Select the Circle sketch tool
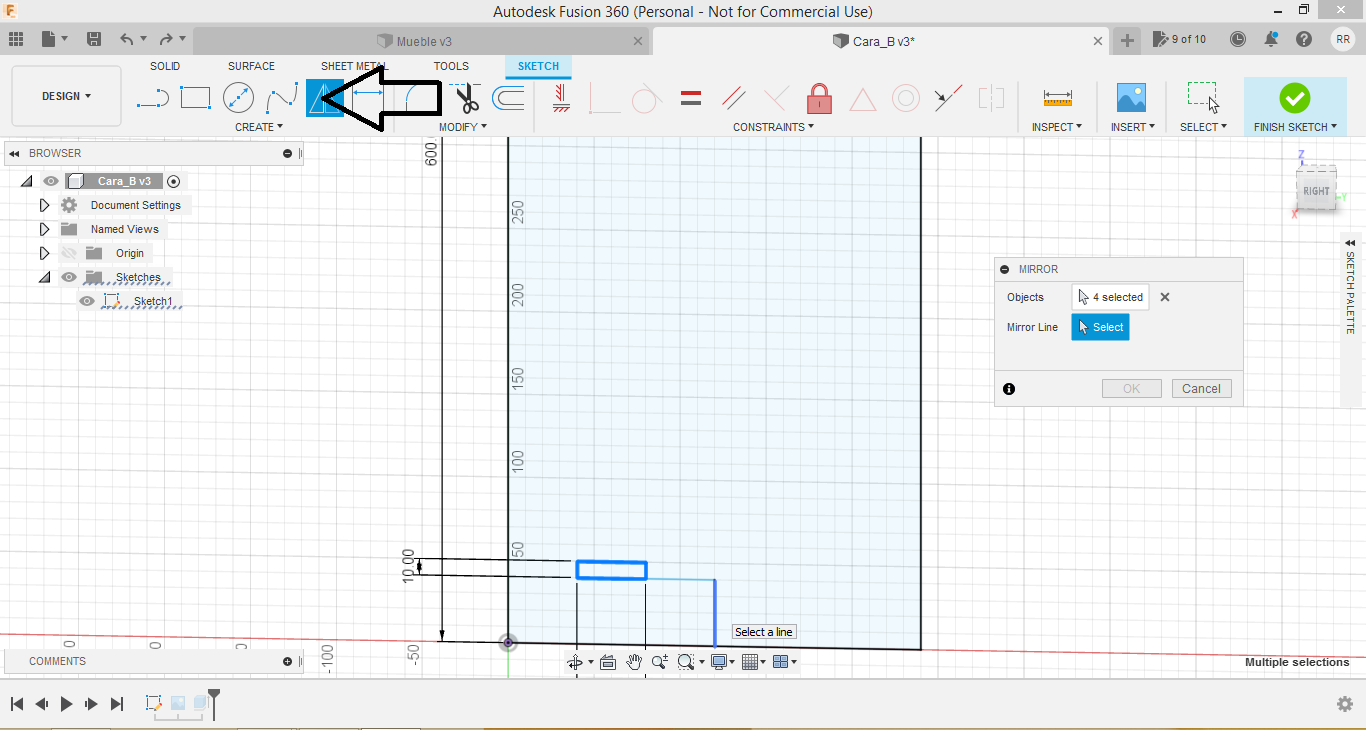This screenshot has height=730, width=1366. pyautogui.click(x=238, y=98)
